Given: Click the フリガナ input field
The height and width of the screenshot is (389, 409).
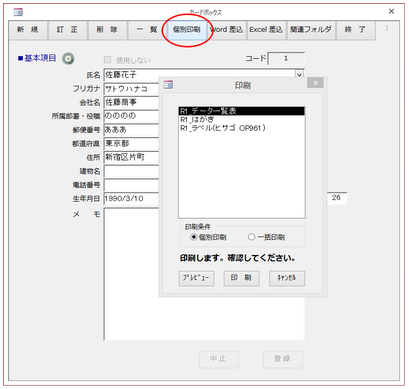Looking at the screenshot, I should click(132, 89).
